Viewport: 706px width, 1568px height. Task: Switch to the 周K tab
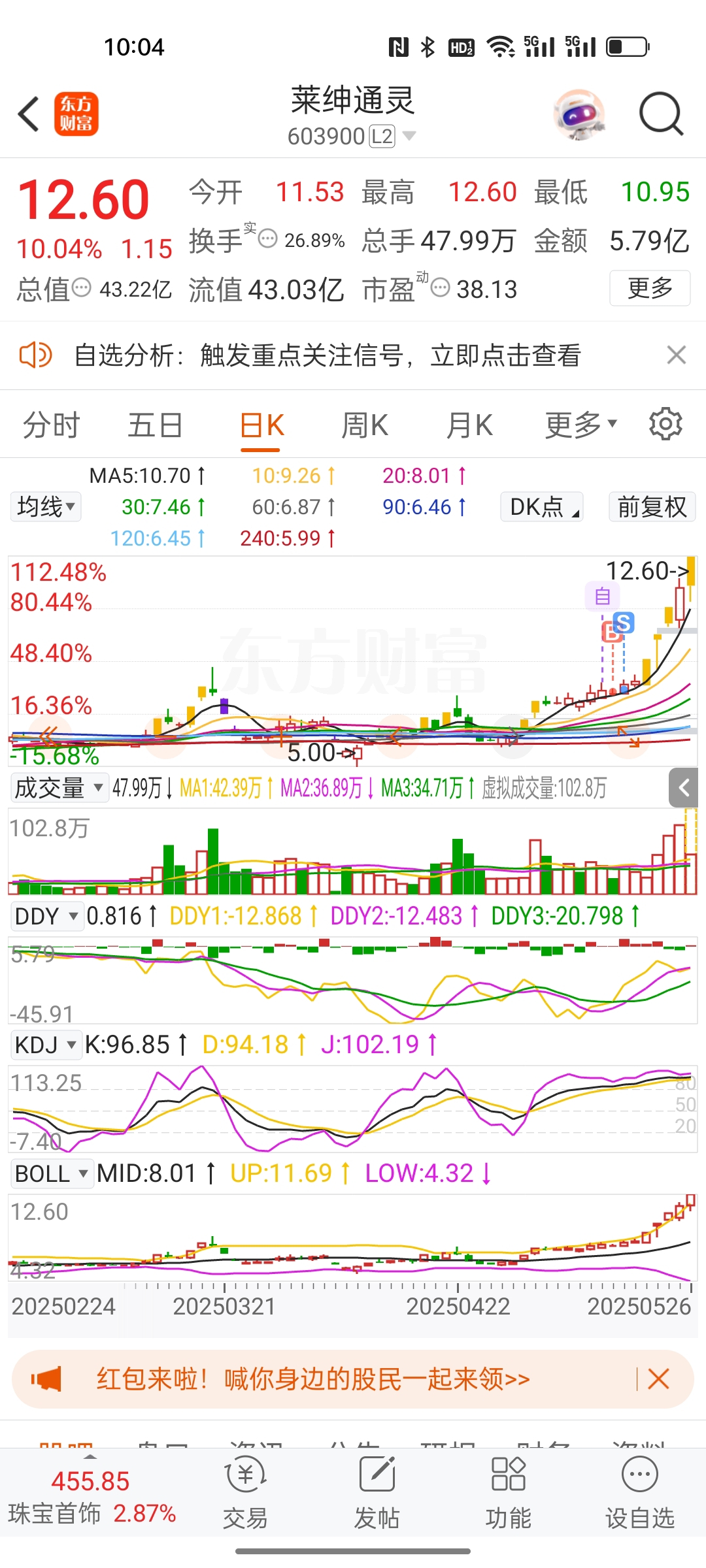[x=365, y=425]
